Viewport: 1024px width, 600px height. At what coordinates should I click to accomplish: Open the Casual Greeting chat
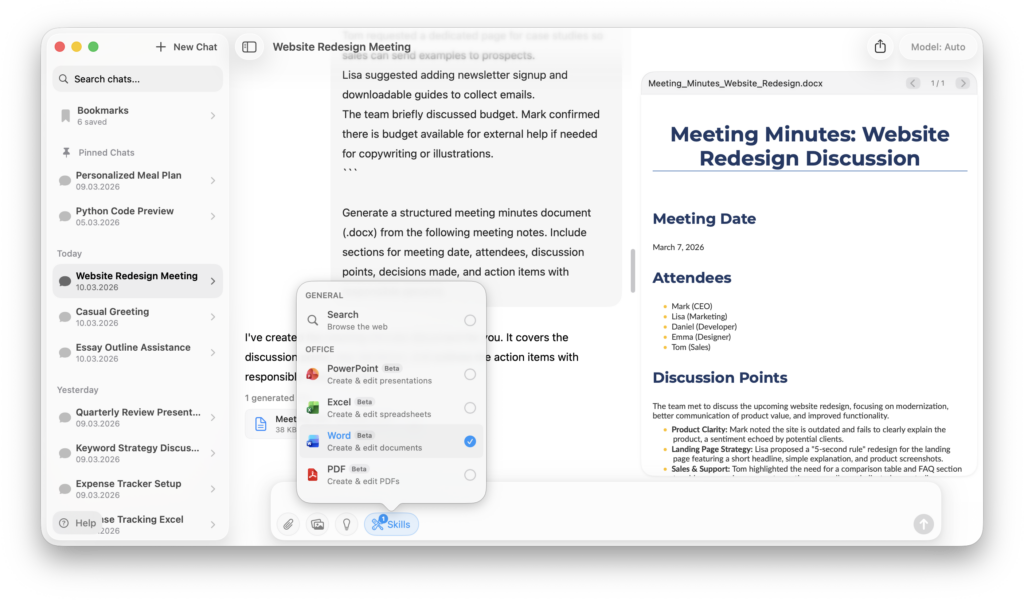pos(130,317)
